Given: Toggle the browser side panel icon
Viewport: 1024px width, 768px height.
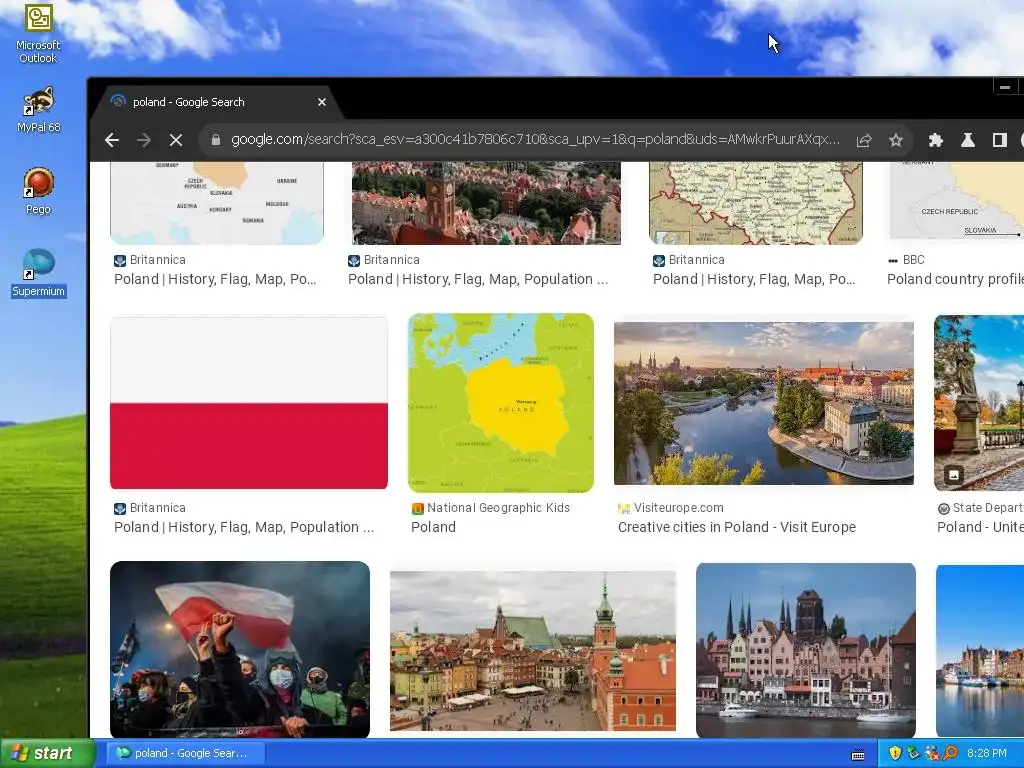Looking at the screenshot, I should [999, 140].
